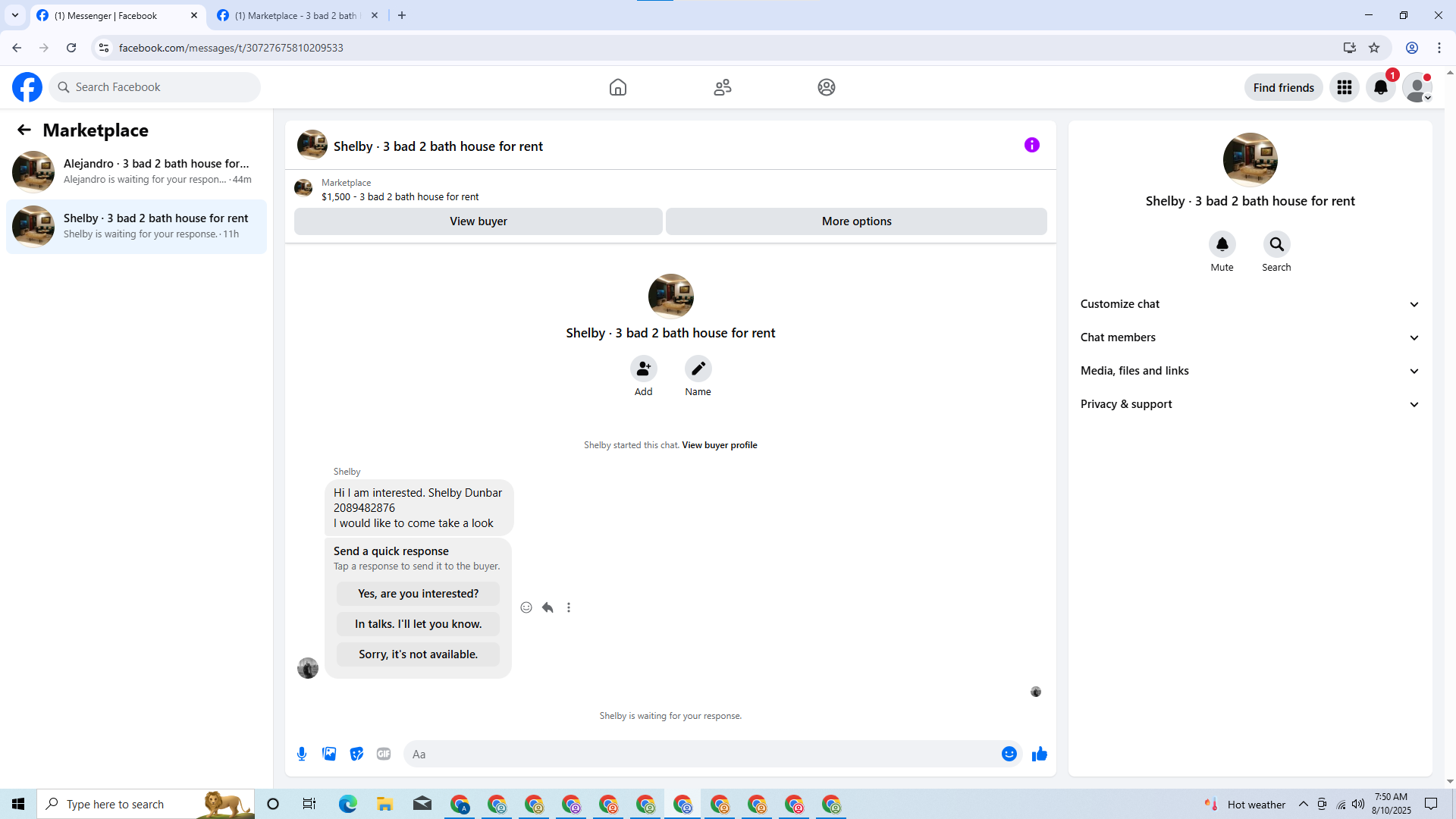The height and width of the screenshot is (819, 1456).
Task: Open emoji picker in message box
Action: pyautogui.click(x=1009, y=754)
